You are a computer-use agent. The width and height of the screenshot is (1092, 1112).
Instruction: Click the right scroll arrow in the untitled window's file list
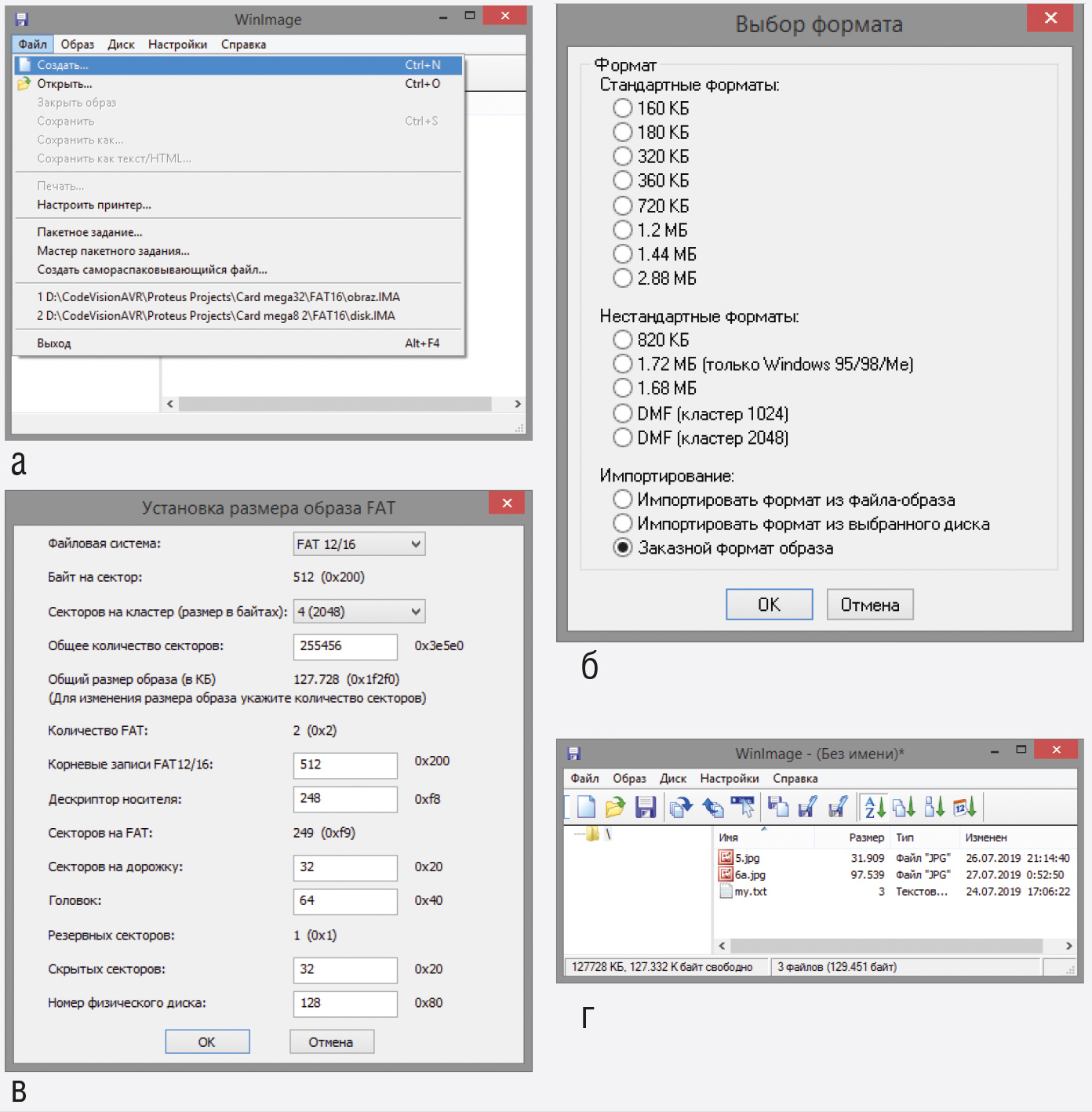click(1068, 946)
